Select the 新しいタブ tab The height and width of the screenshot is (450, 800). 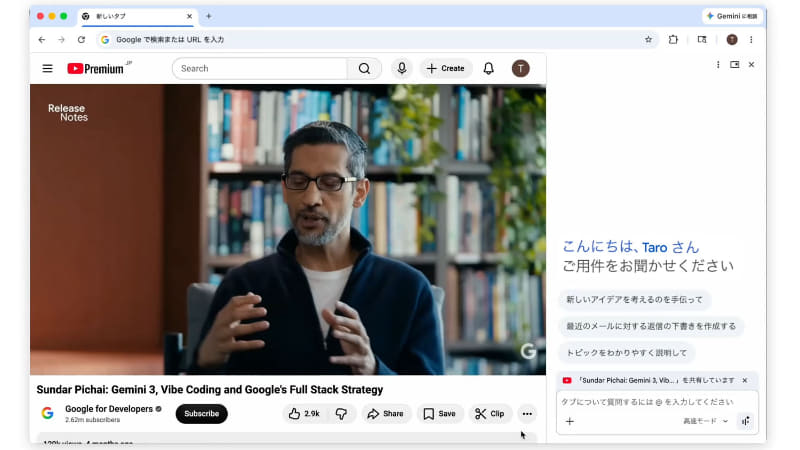137,16
